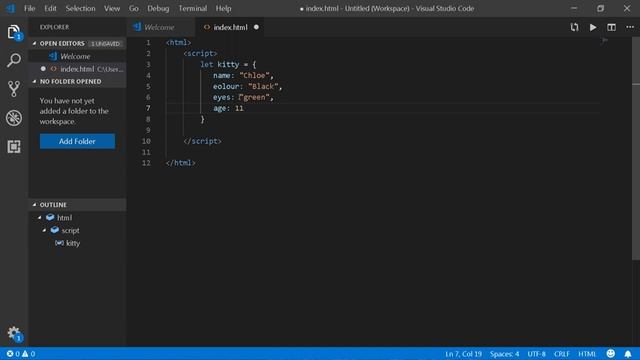Open the Terminal menu
Screen dimensions: 640x360
[192, 8]
